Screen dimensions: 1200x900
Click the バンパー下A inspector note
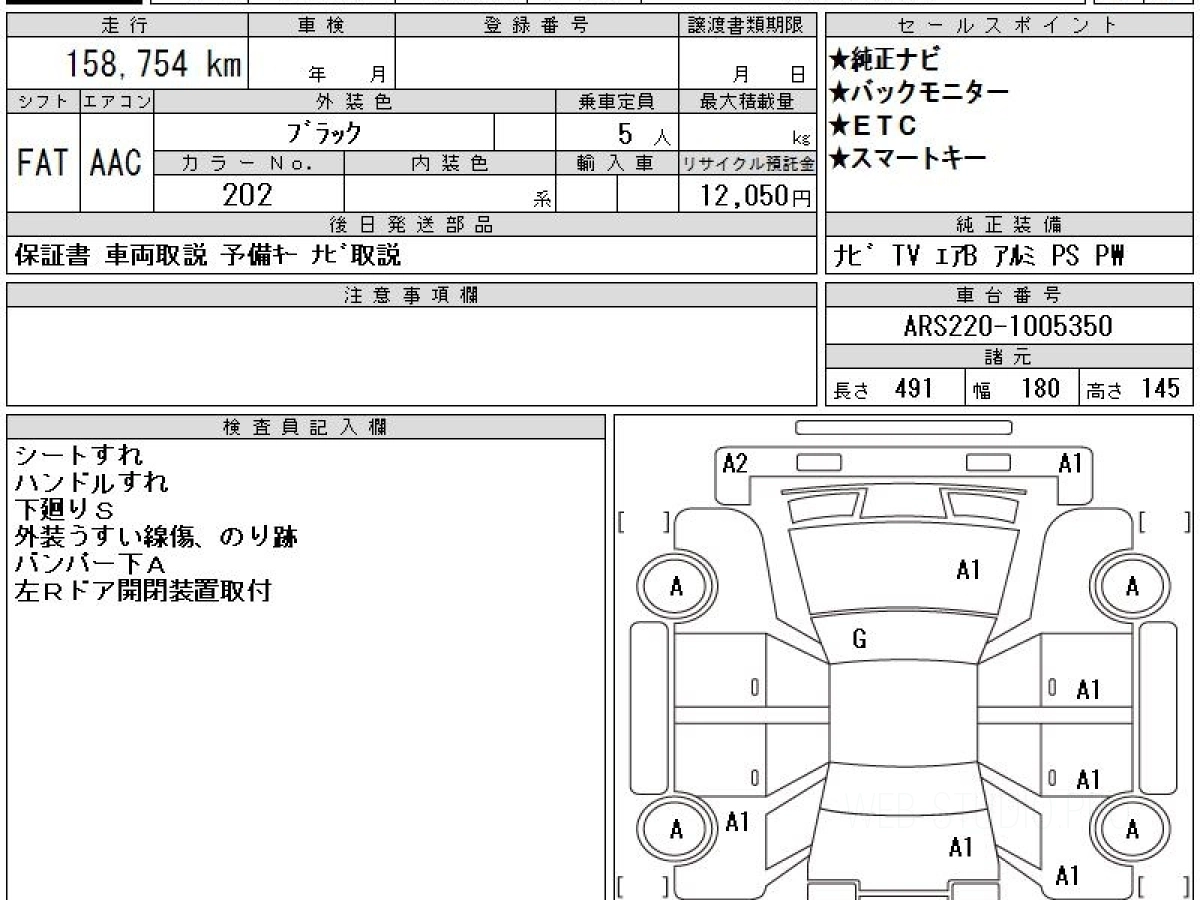[x=90, y=564]
